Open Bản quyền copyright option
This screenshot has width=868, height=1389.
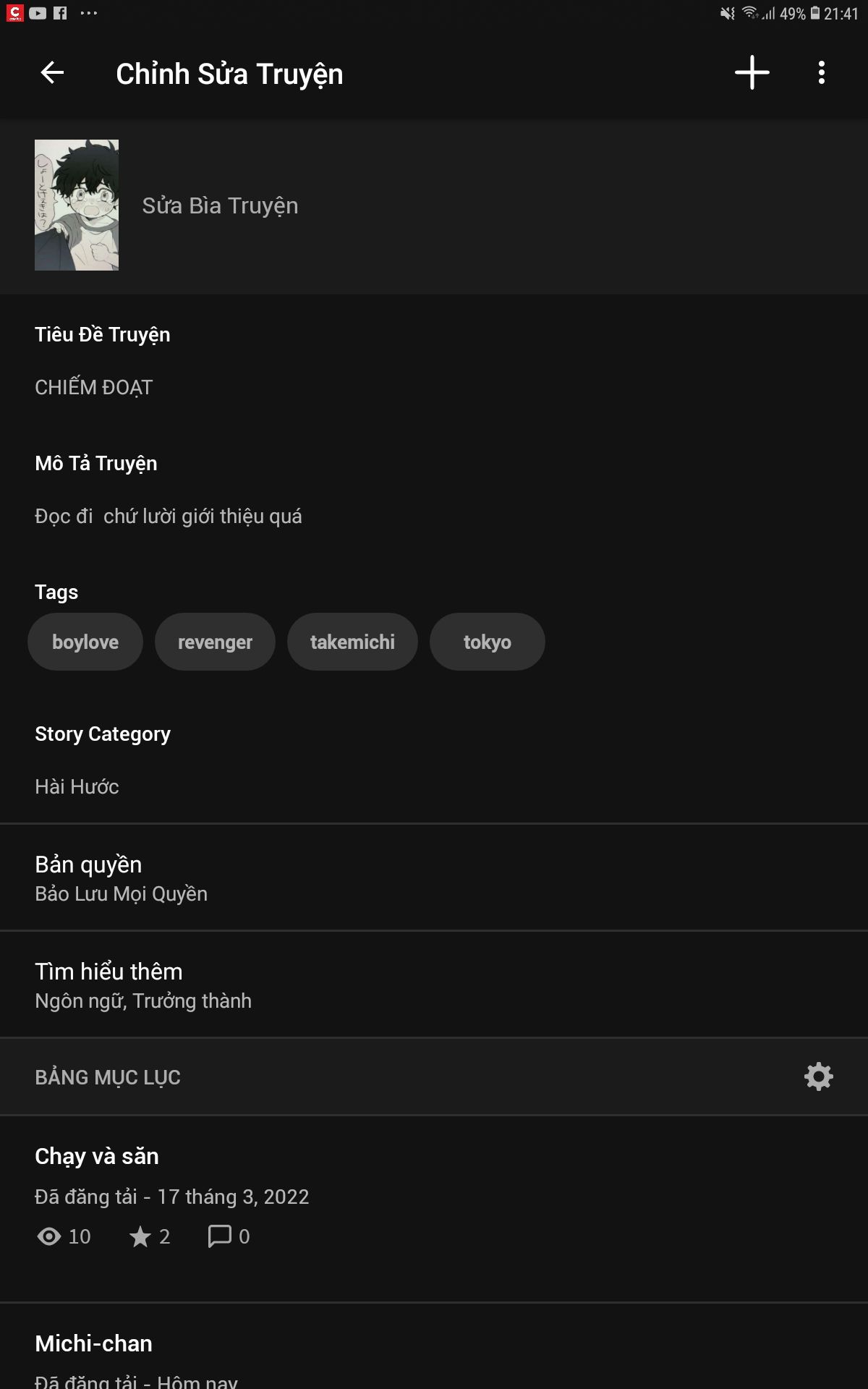coord(434,878)
